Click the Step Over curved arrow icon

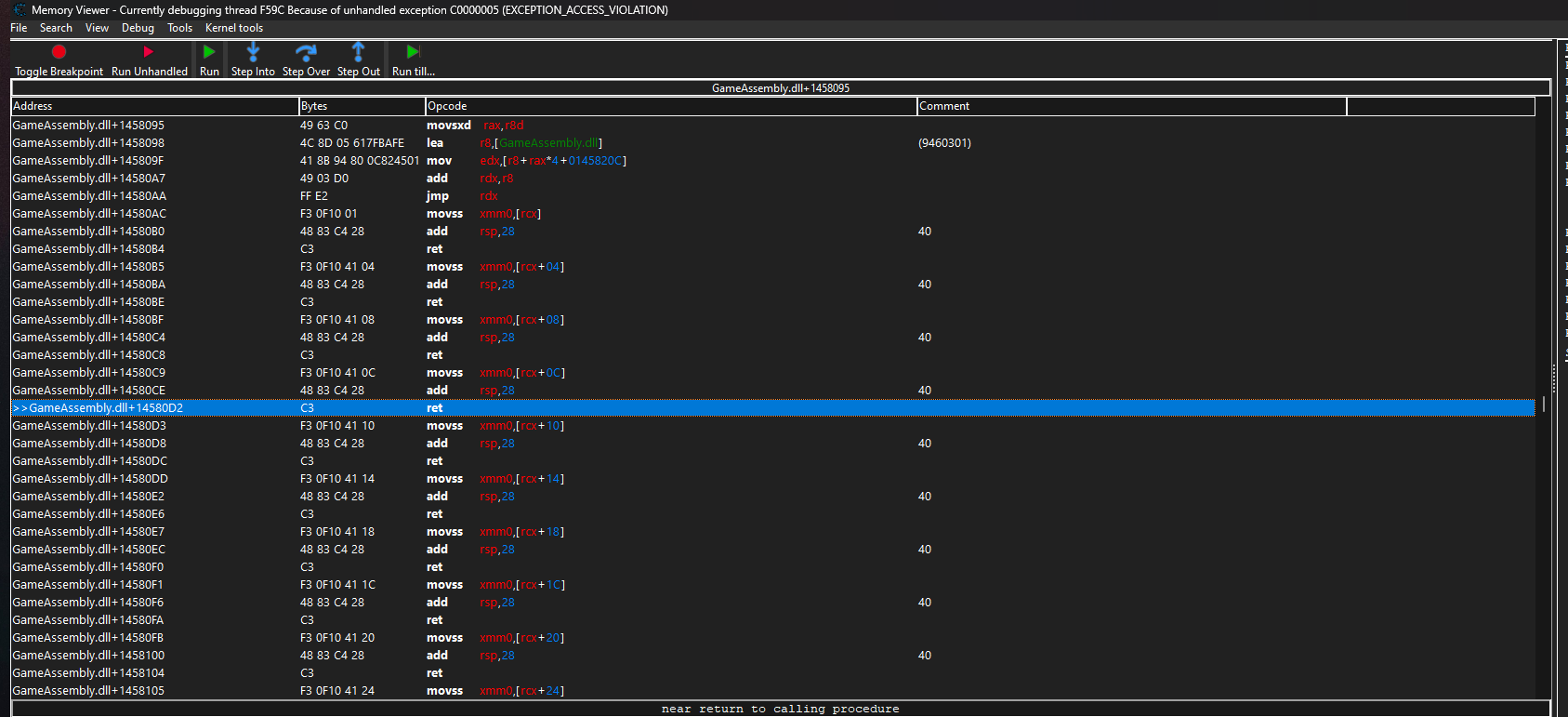[x=306, y=52]
